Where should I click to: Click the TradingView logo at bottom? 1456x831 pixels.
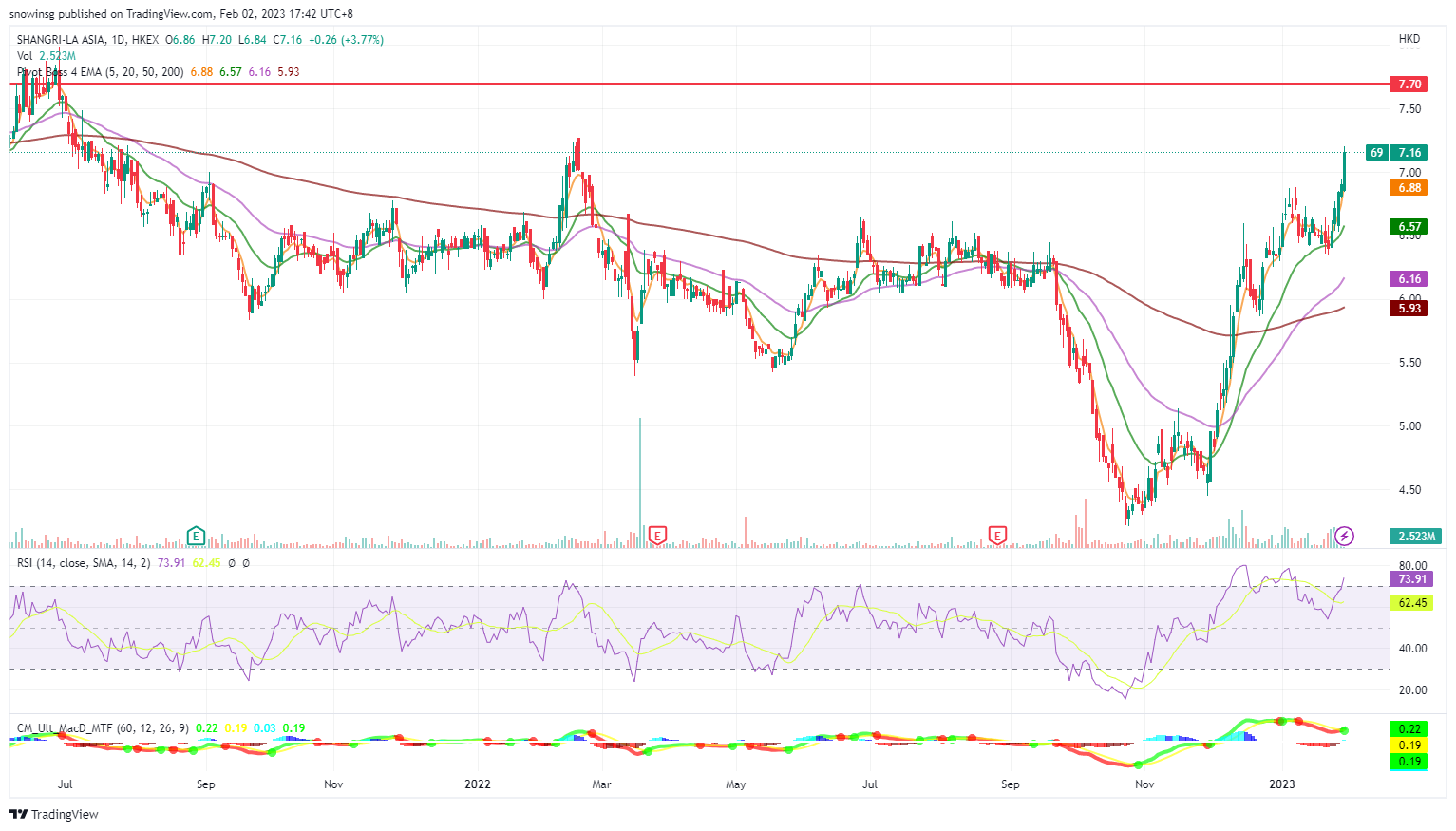point(54,814)
